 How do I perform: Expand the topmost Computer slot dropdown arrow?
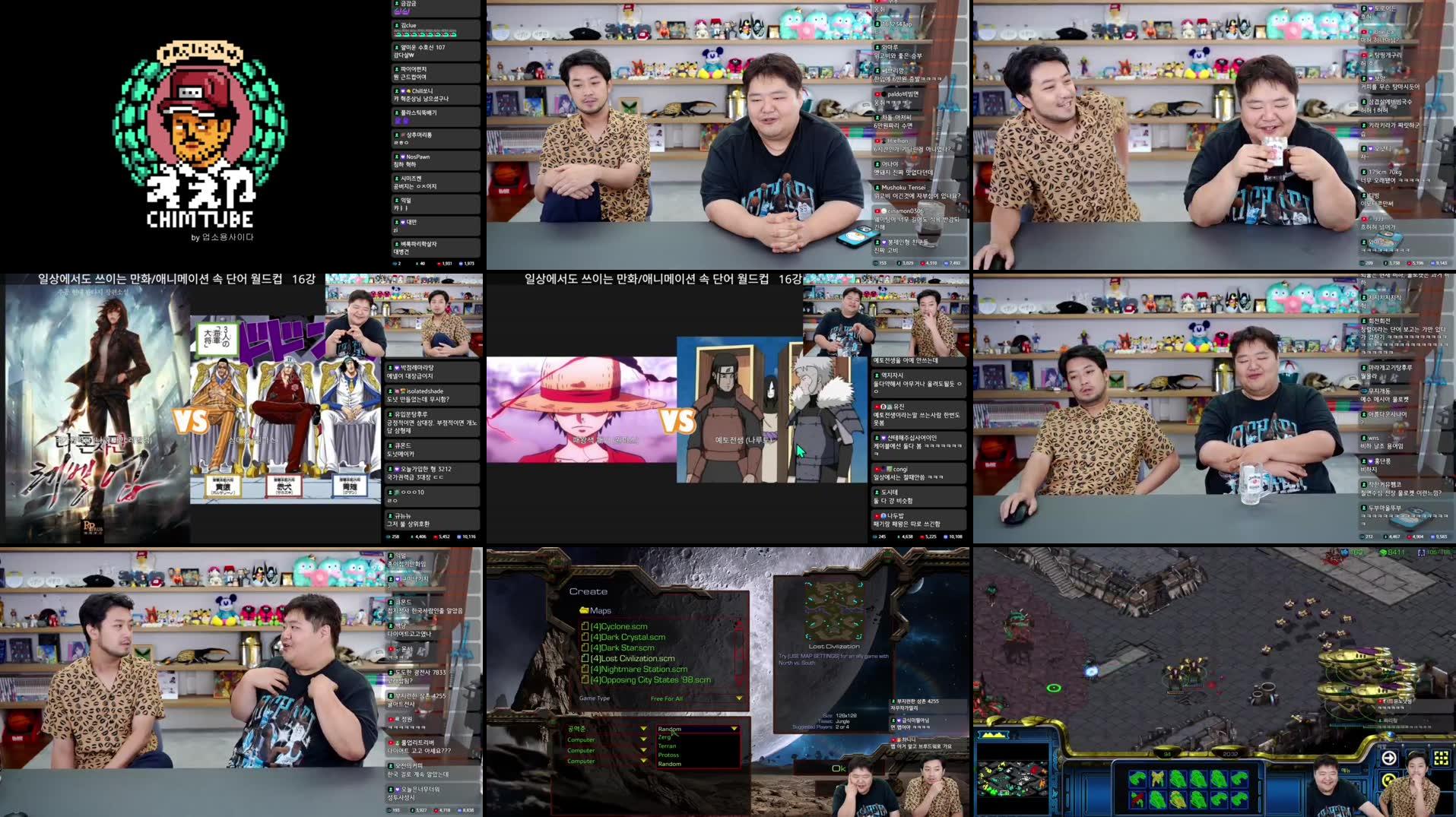coord(643,739)
